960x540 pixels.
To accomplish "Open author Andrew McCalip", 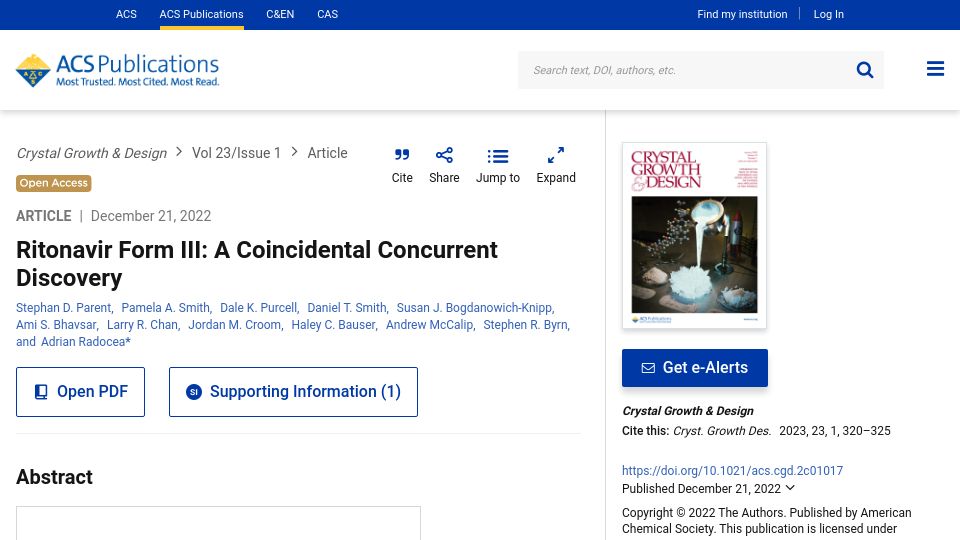I will pyautogui.click(x=430, y=325).
